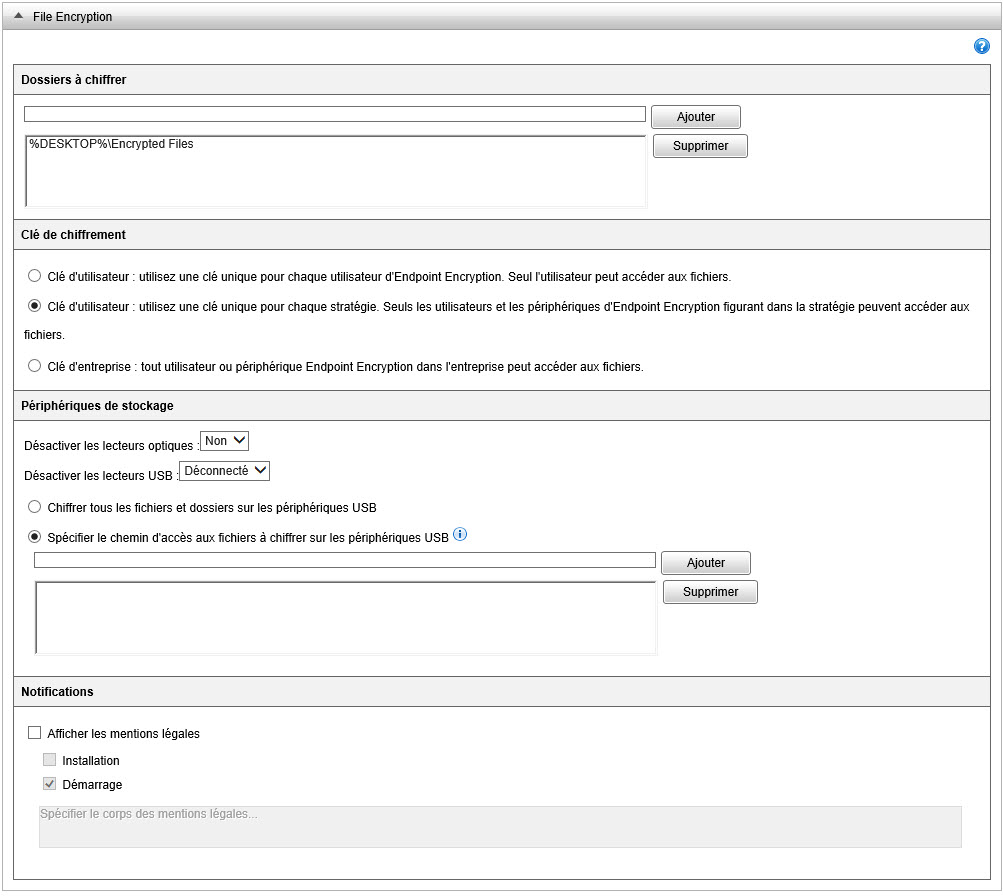Collapse the File Encryption section
1003x896 pixels.
(19, 17)
